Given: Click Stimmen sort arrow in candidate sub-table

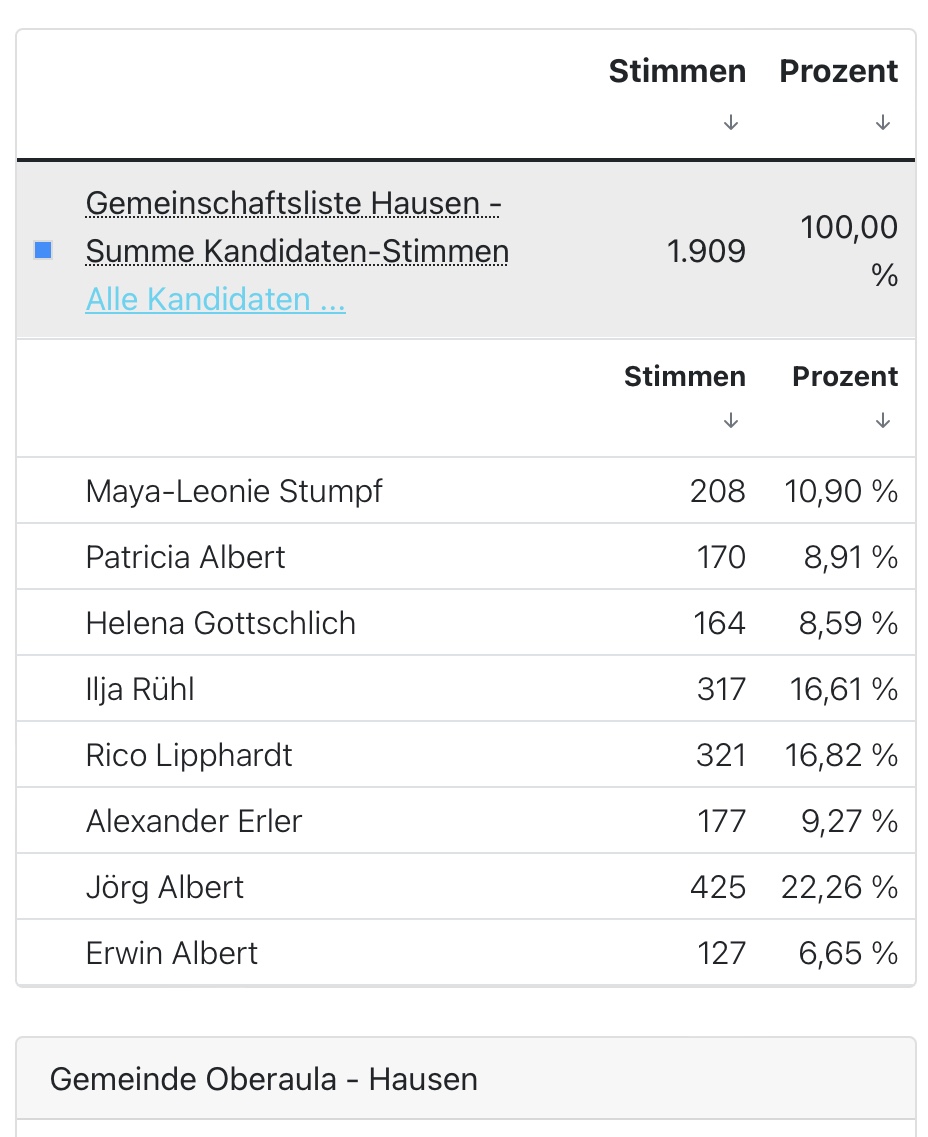Looking at the screenshot, I should [x=731, y=421].
